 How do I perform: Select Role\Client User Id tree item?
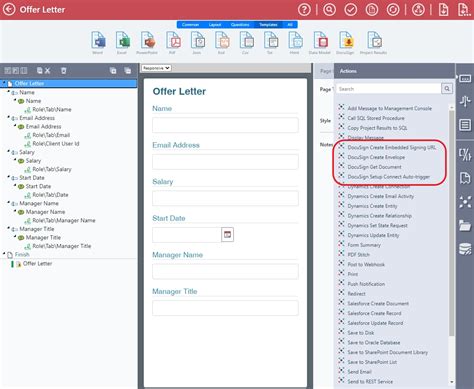[x=56, y=144]
